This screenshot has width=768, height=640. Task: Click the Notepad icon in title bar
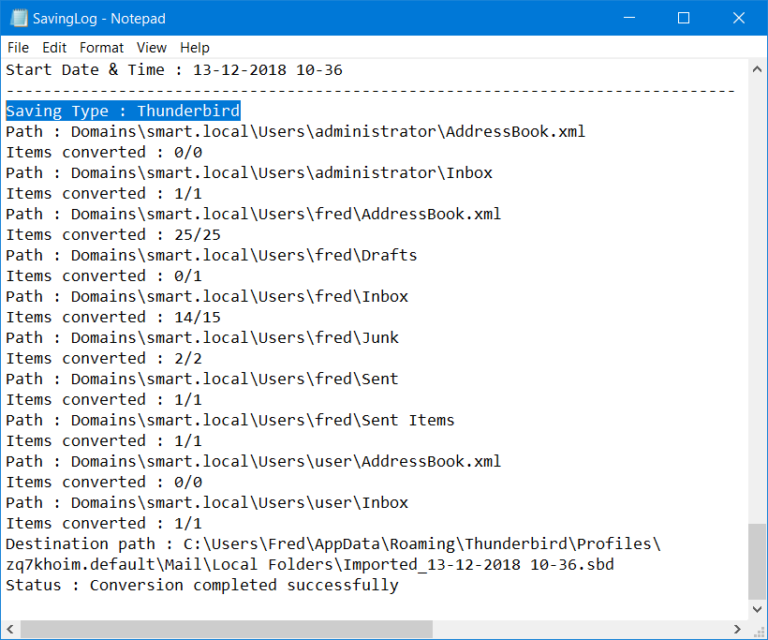[x=16, y=18]
